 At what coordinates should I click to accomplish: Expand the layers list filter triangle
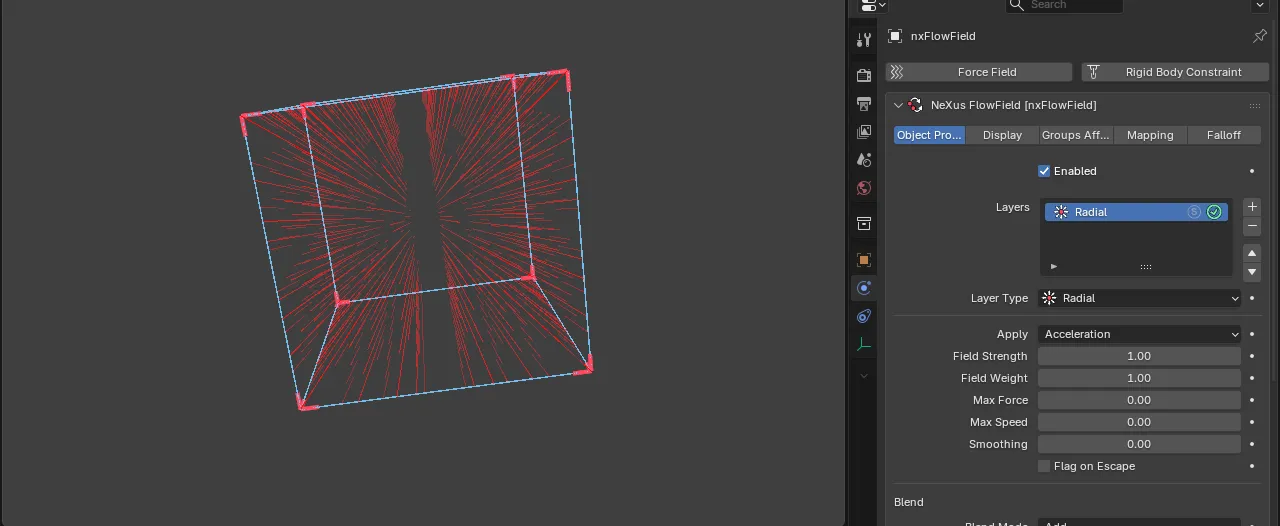(x=1054, y=266)
